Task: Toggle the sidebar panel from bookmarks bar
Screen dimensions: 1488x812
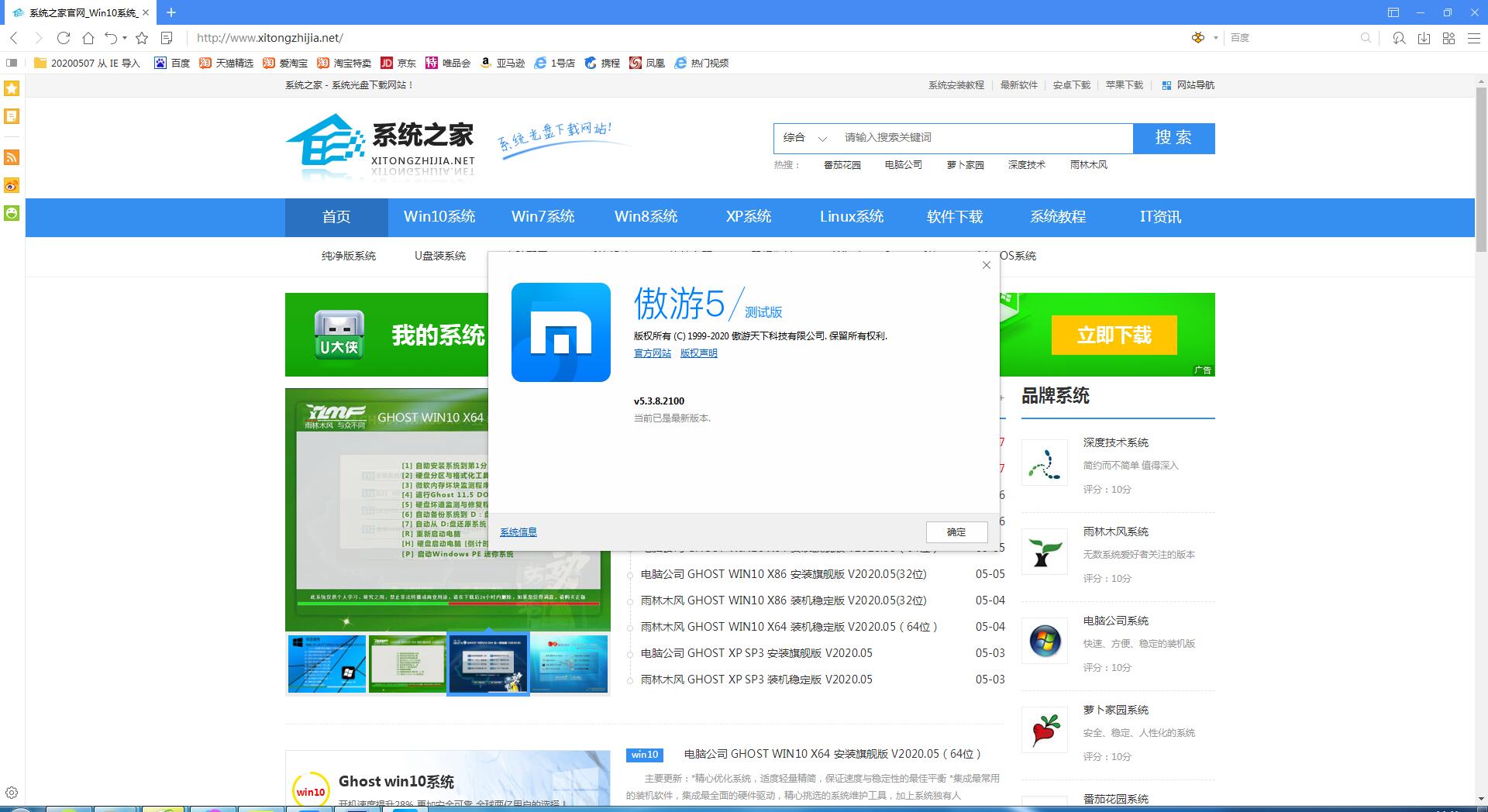Action: point(12,63)
